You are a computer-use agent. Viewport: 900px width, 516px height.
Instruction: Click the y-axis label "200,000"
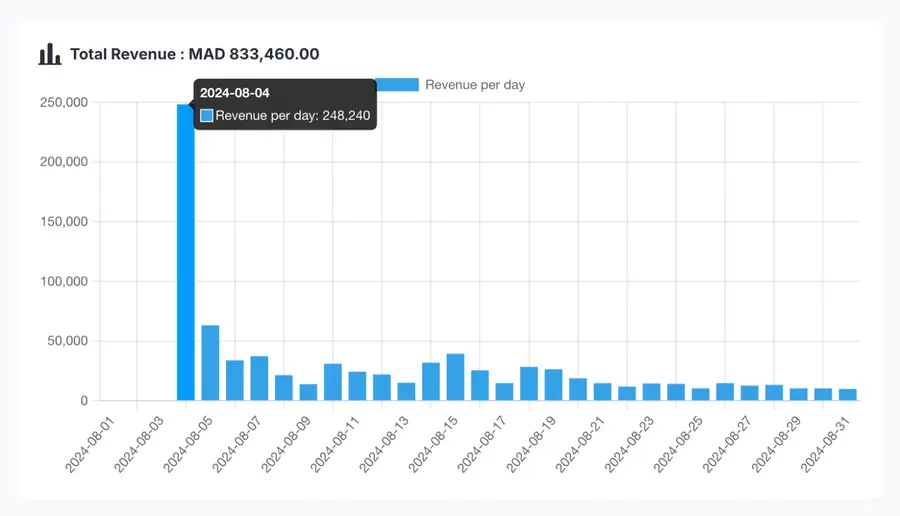coord(64,162)
